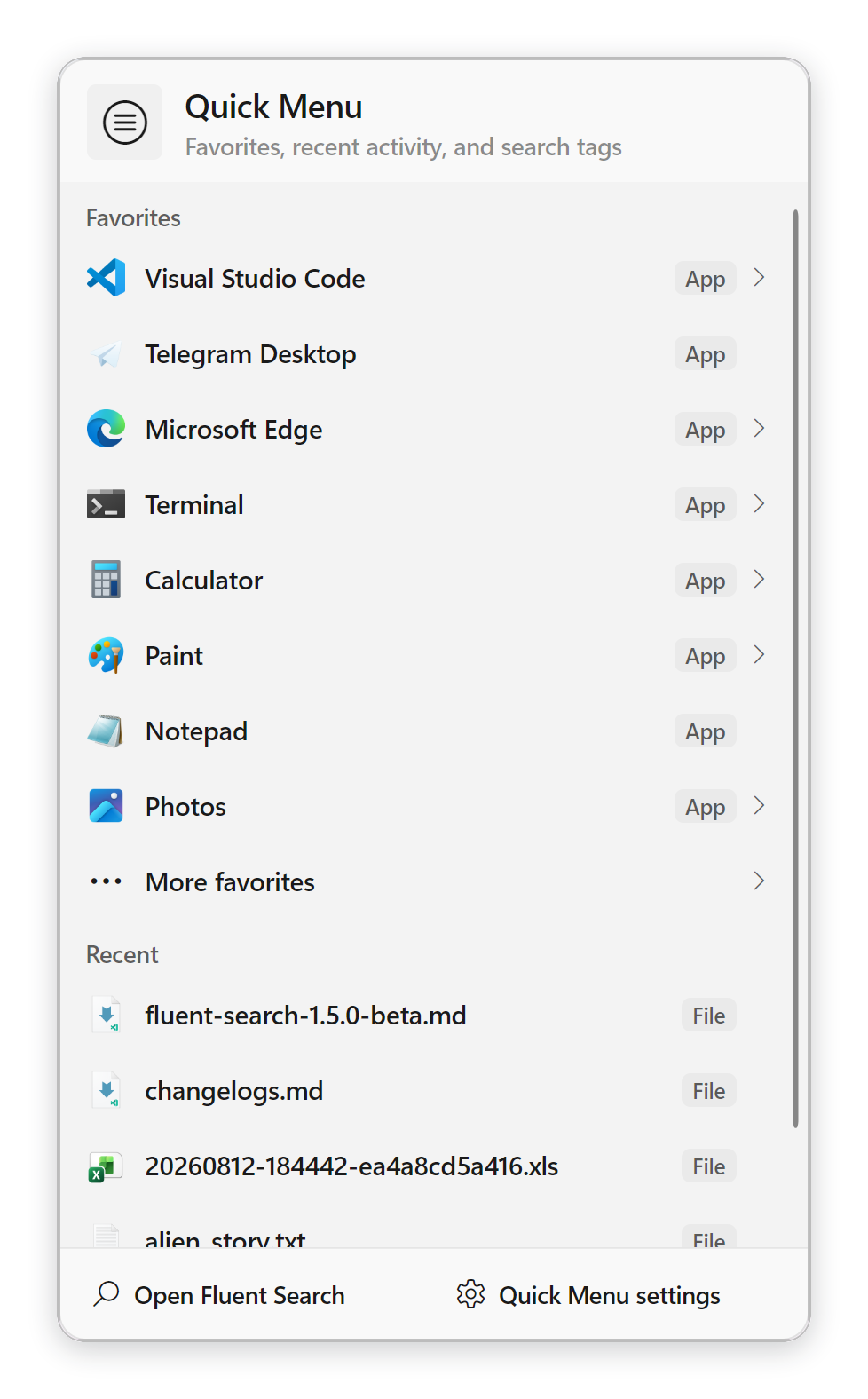
Task: Open Fluent Search button
Action: tap(219, 1295)
